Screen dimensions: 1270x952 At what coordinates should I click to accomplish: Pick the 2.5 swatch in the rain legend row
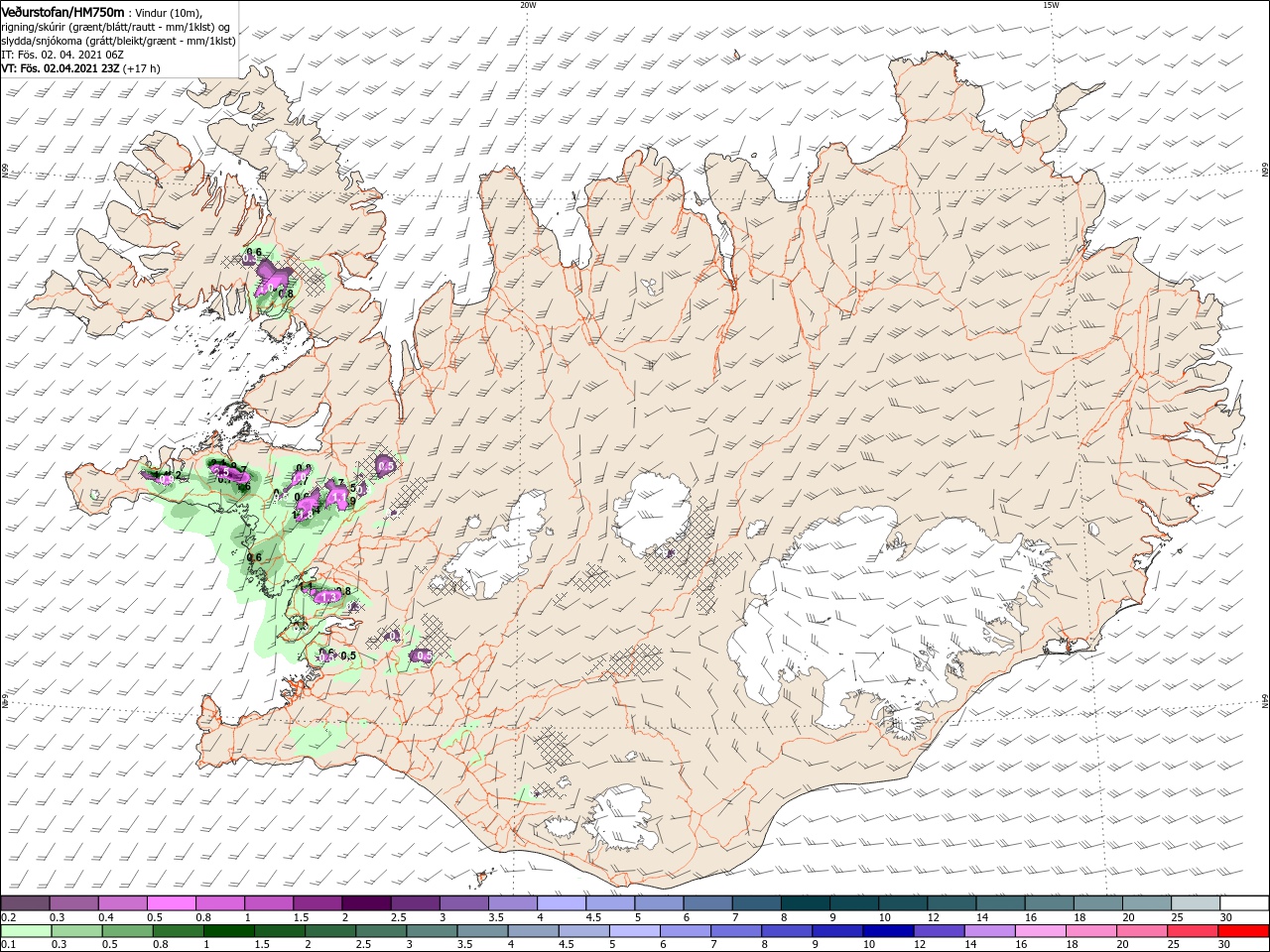tap(381, 931)
